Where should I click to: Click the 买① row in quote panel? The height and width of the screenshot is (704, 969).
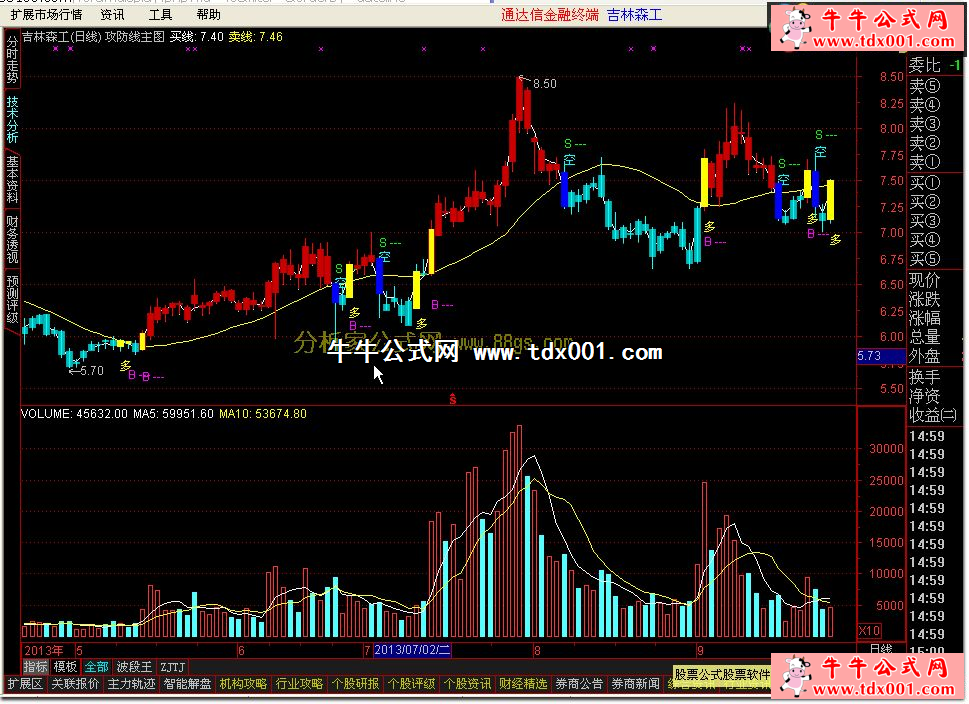[x=936, y=183]
